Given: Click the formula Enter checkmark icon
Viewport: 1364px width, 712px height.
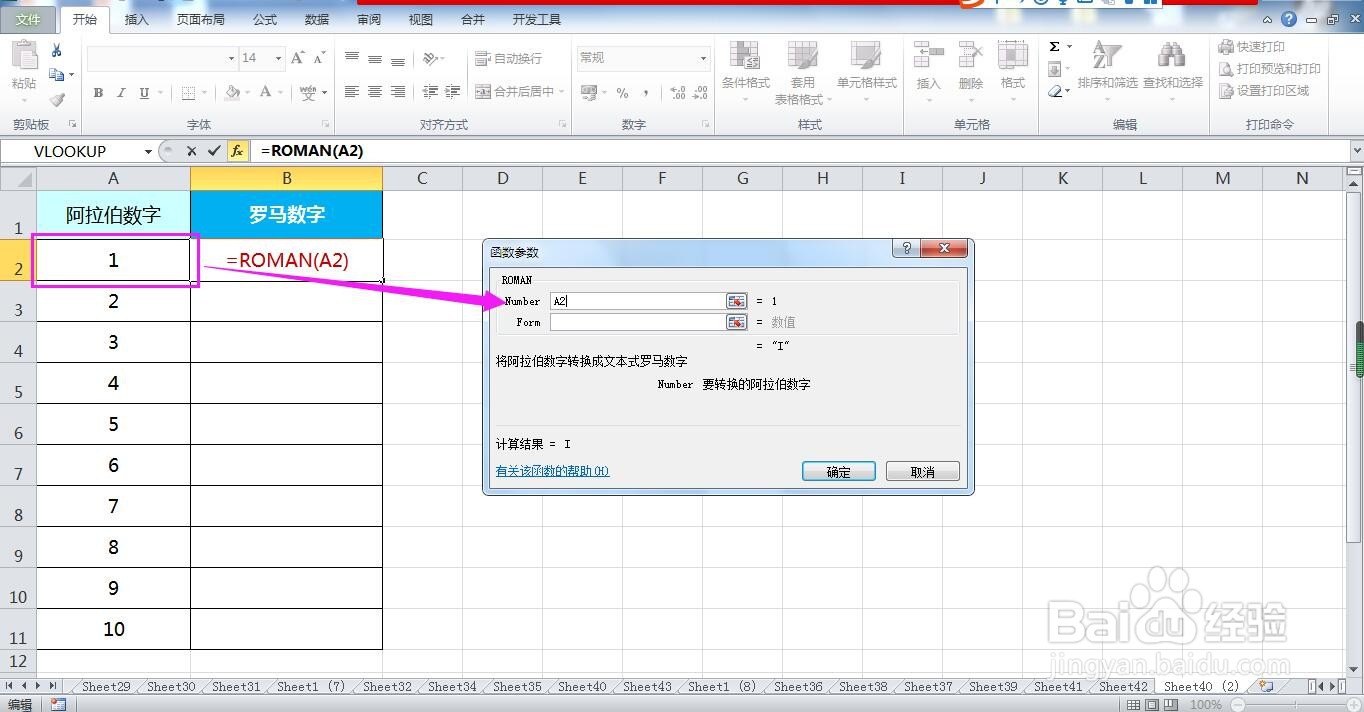Looking at the screenshot, I should click(214, 151).
